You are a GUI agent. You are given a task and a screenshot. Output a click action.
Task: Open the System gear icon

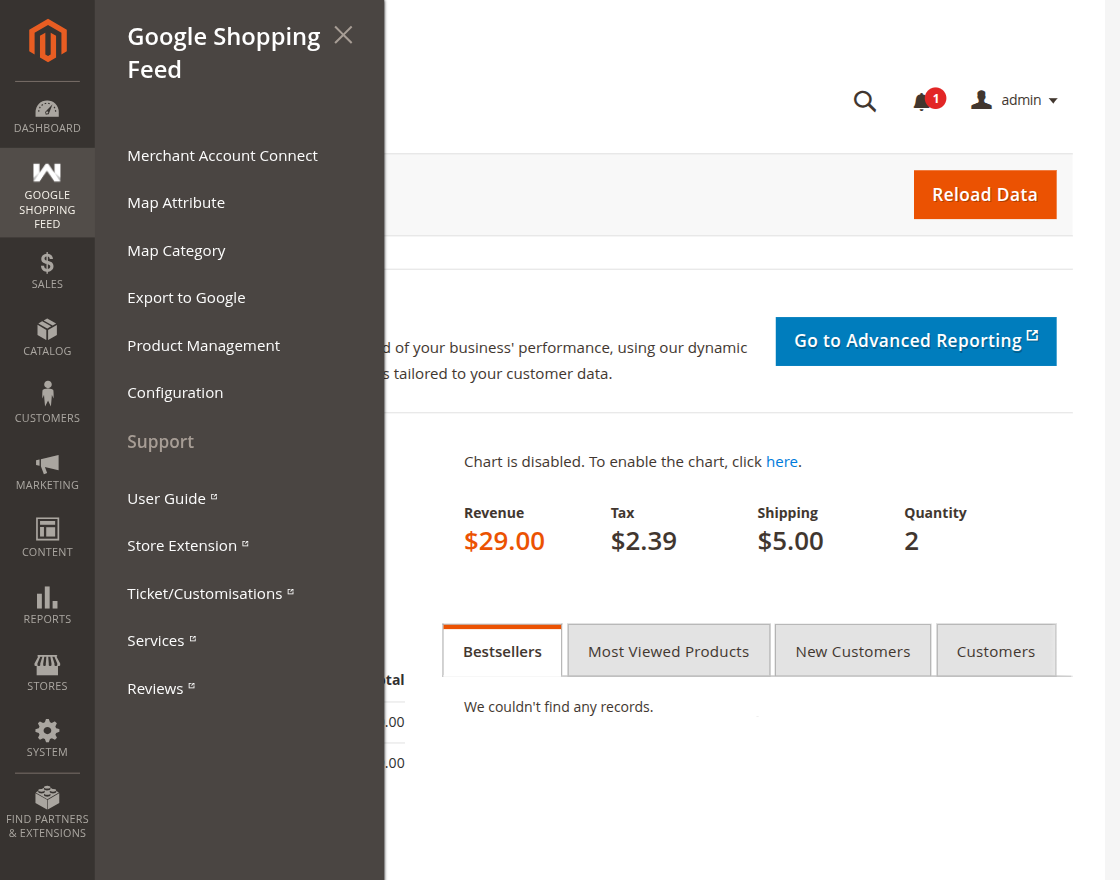click(47, 731)
